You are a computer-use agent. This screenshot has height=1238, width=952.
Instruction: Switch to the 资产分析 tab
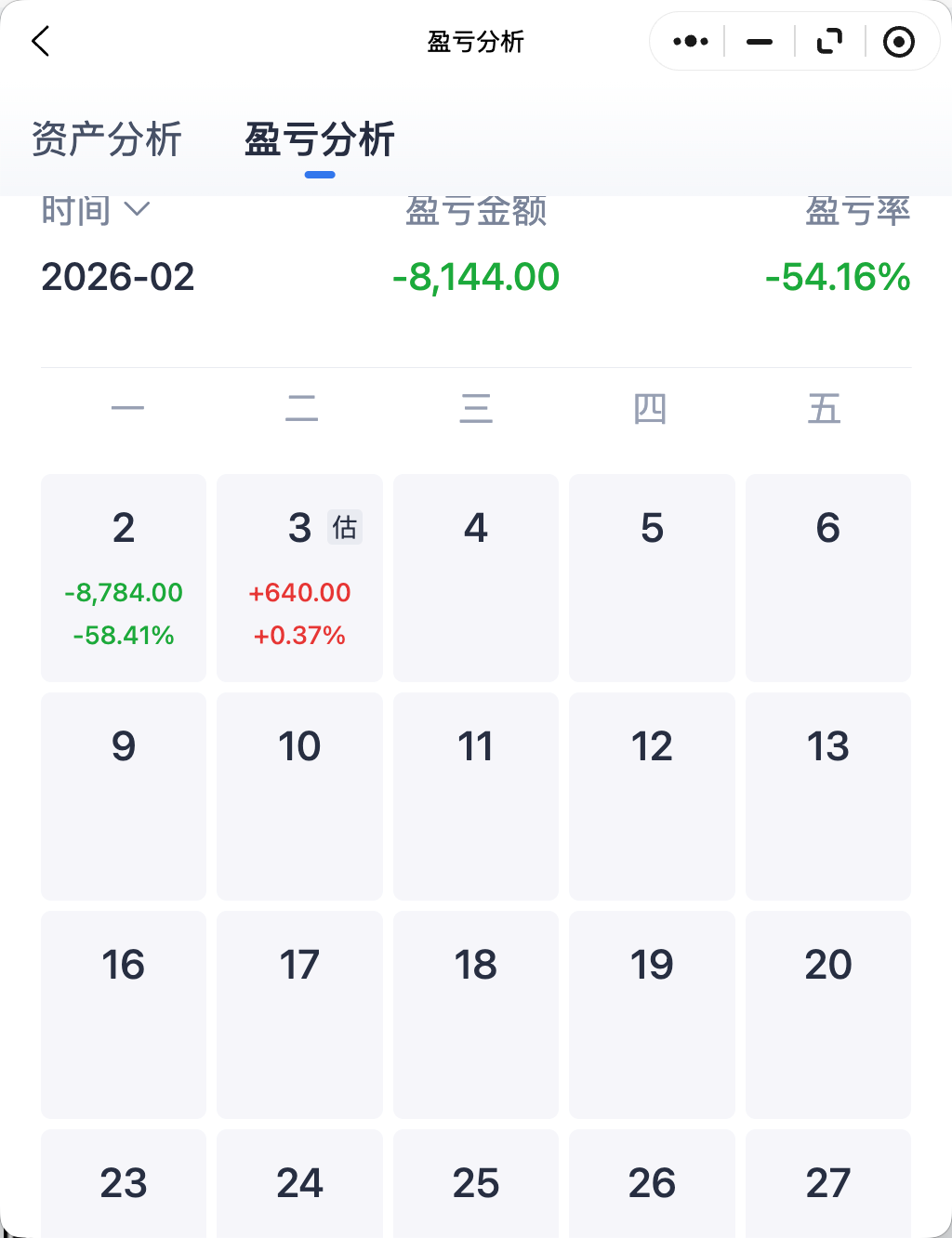coord(107,140)
